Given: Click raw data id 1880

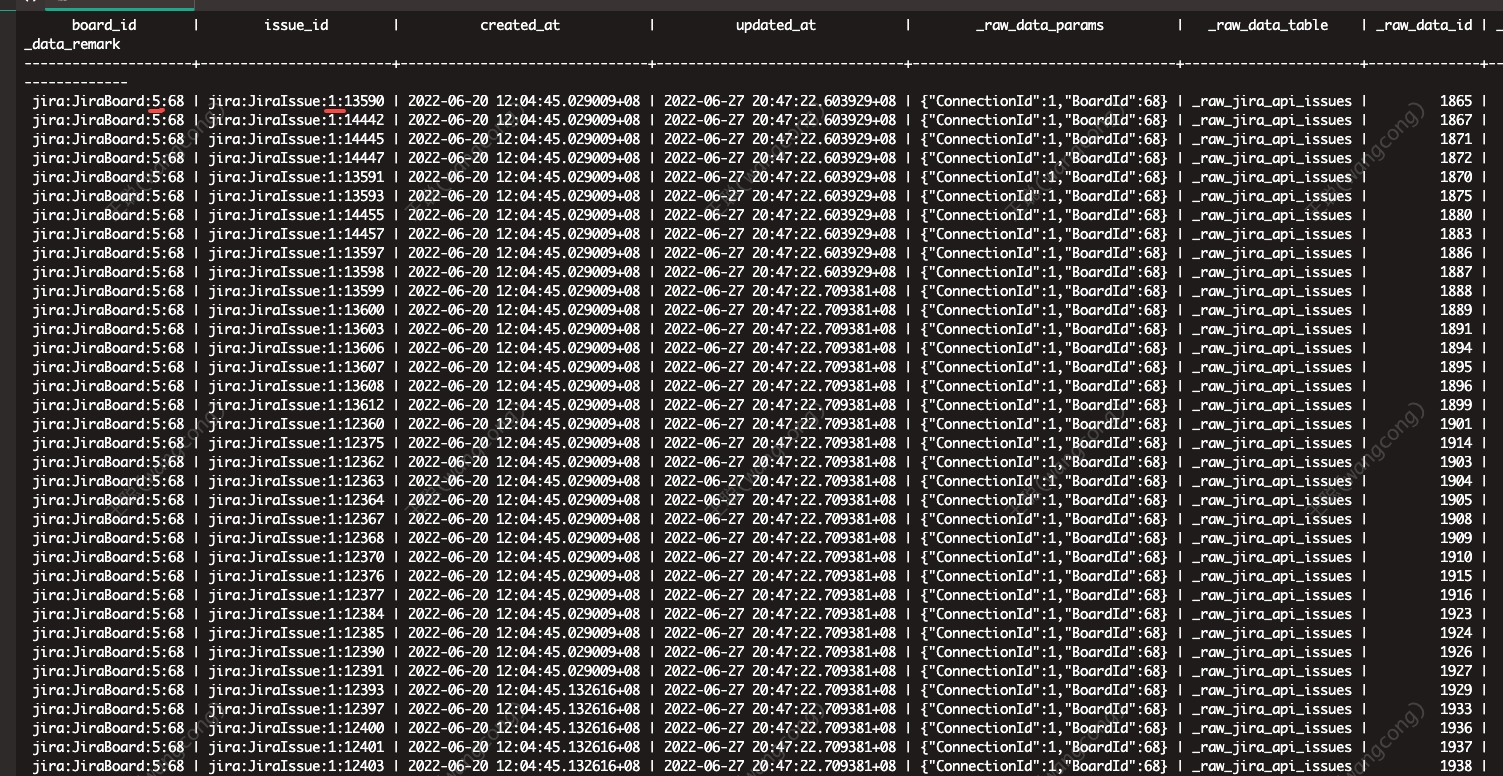Looking at the screenshot, I should click(1456, 215).
